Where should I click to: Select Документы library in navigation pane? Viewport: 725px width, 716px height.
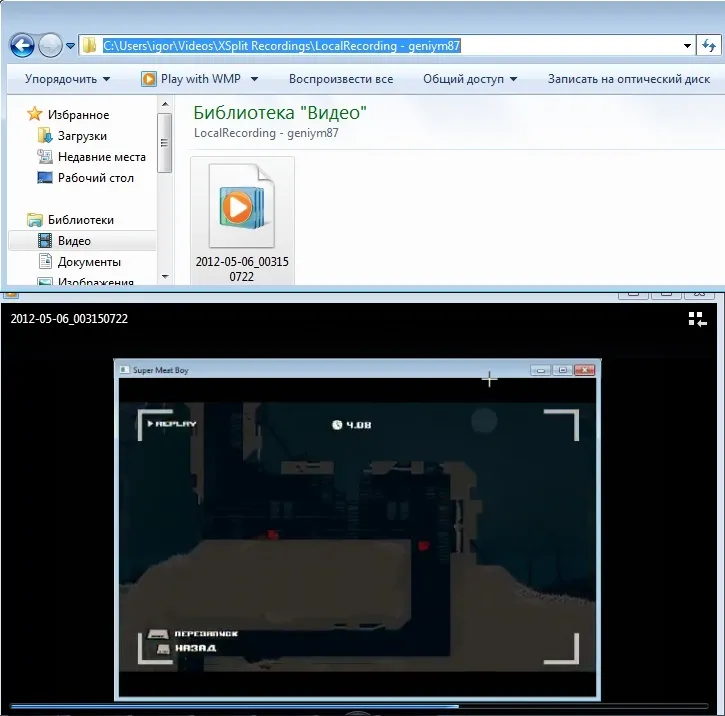(x=89, y=262)
